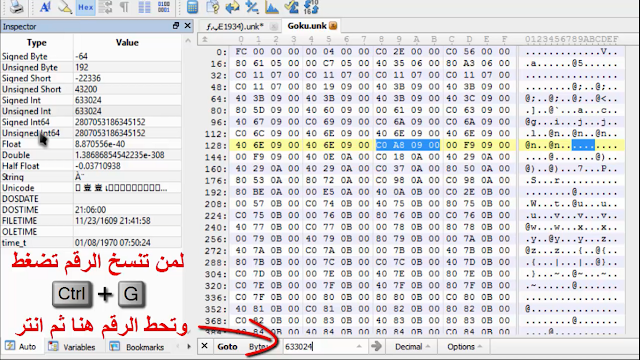Click the Unsigned Short value 43200
The height and width of the screenshot is (360, 640).
[x=86, y=89]
